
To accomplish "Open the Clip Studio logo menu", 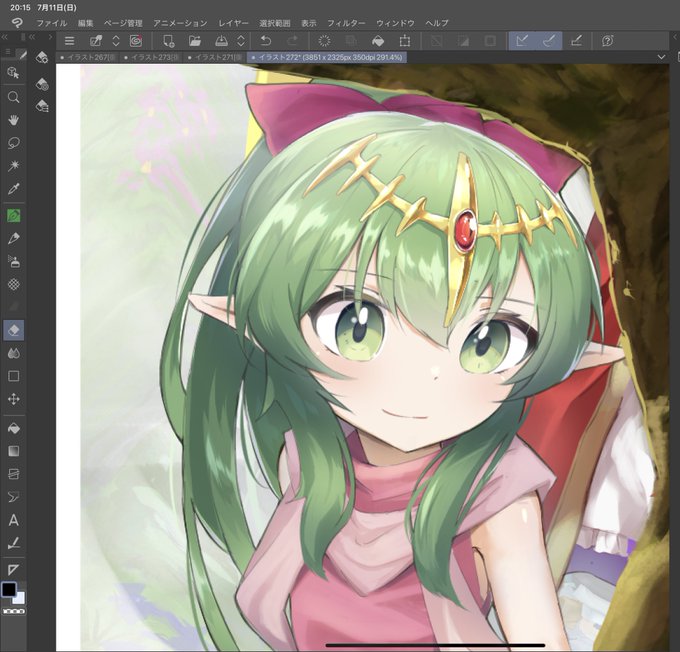I will (16, 23).
